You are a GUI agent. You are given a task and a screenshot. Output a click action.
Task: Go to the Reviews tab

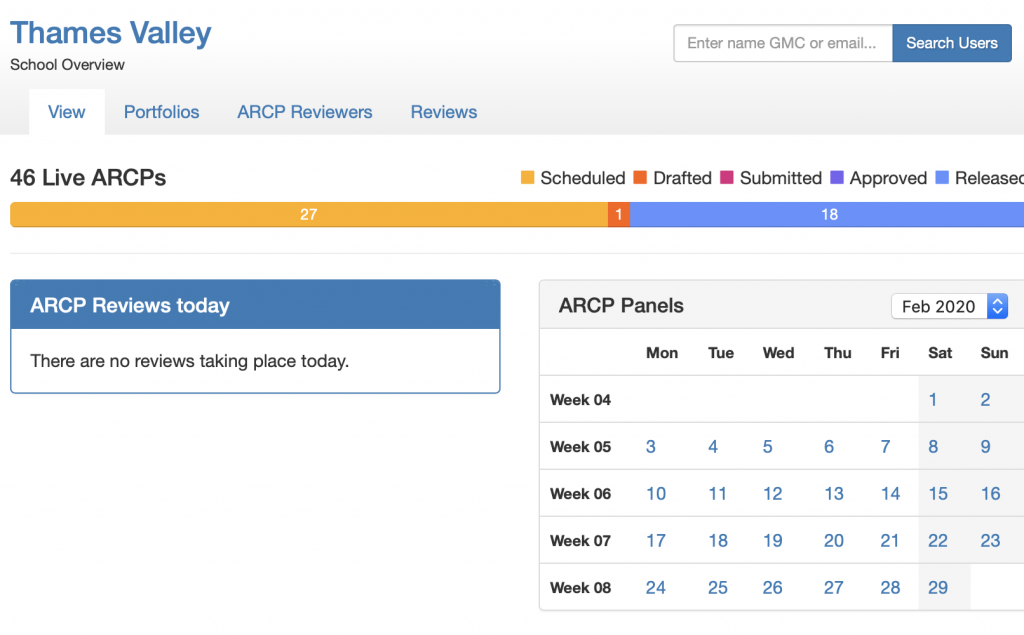[443, 112]
